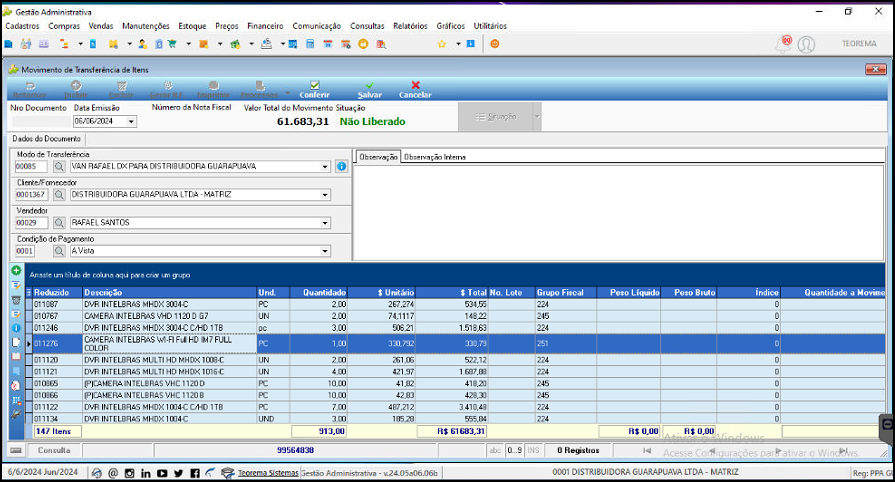Click the Teorema Sistemas link
The width and height of the screenshot is (895, 482).
(268, 473)
